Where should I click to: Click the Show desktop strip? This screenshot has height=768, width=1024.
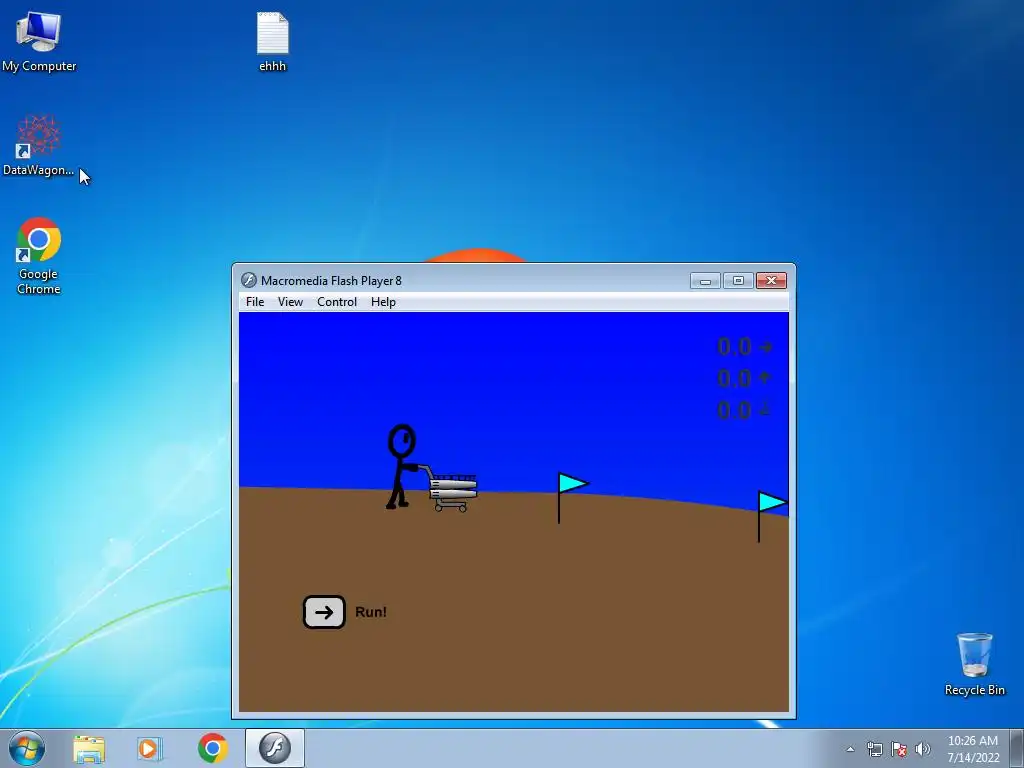[x=1017, y=748]
